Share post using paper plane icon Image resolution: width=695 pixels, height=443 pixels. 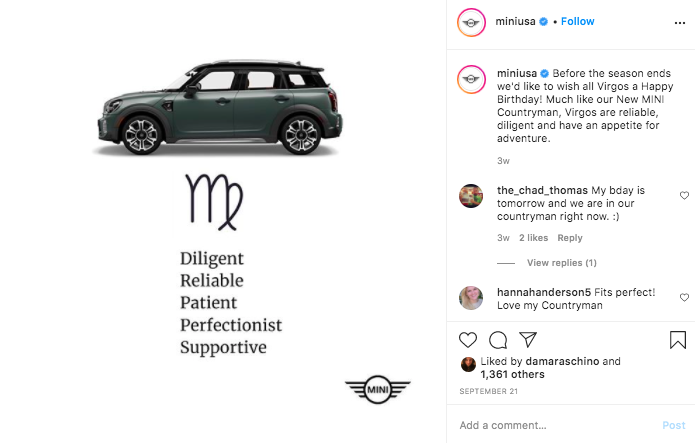coord(528,340)
